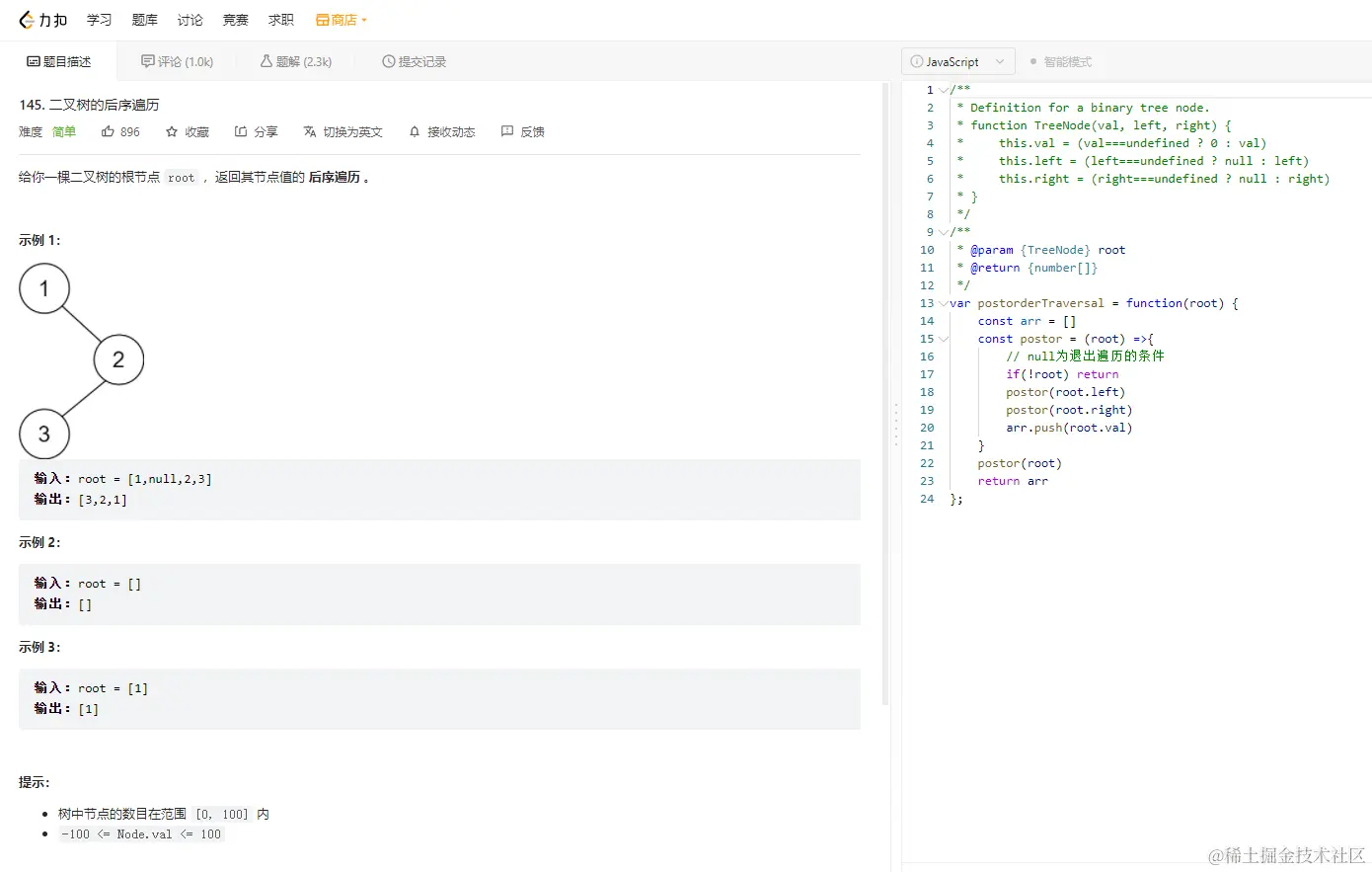Fold the postor arrow function at line 15

click(944, 339)
